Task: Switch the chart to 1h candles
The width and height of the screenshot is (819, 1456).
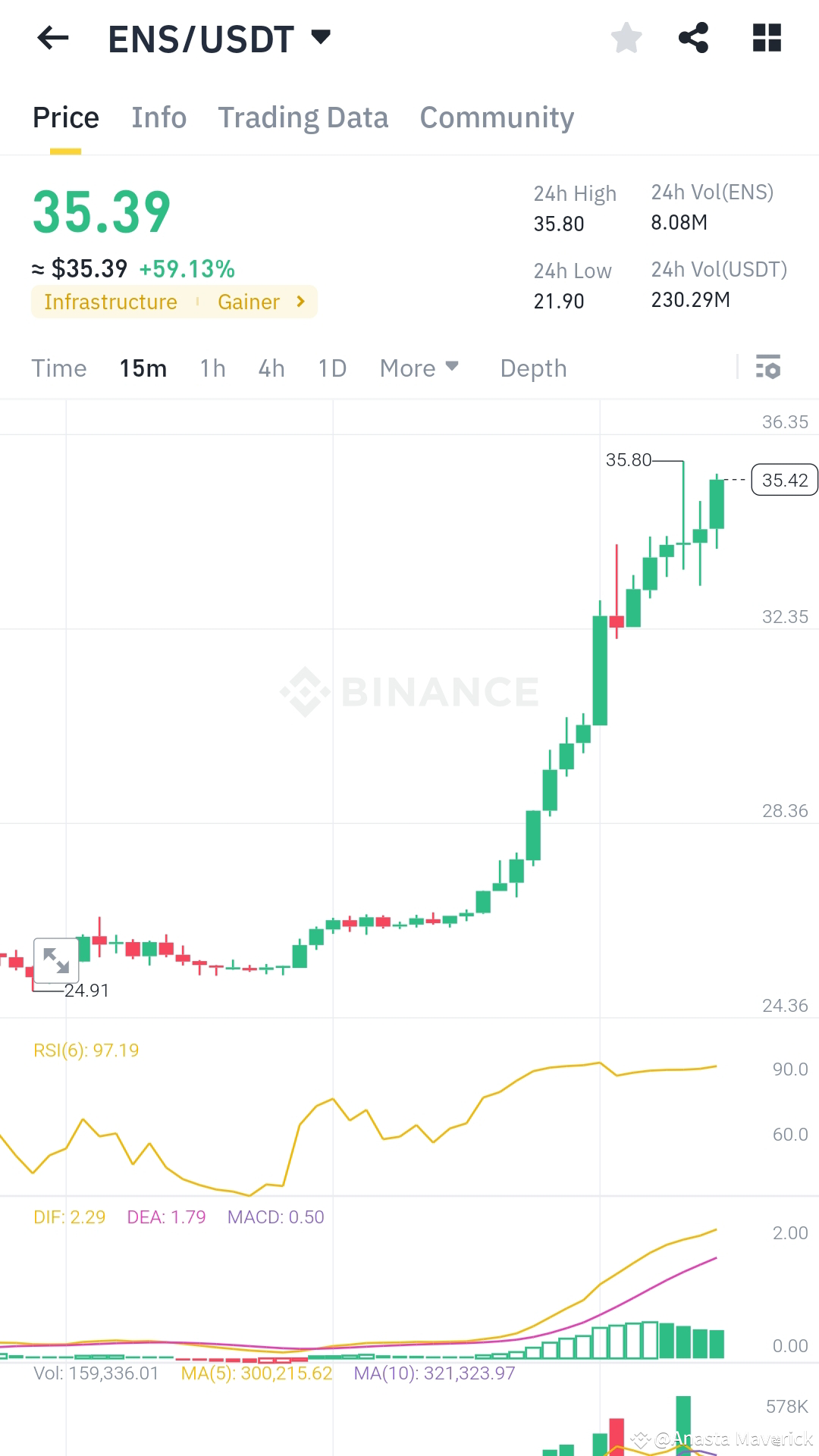Action: coord(212,368)
